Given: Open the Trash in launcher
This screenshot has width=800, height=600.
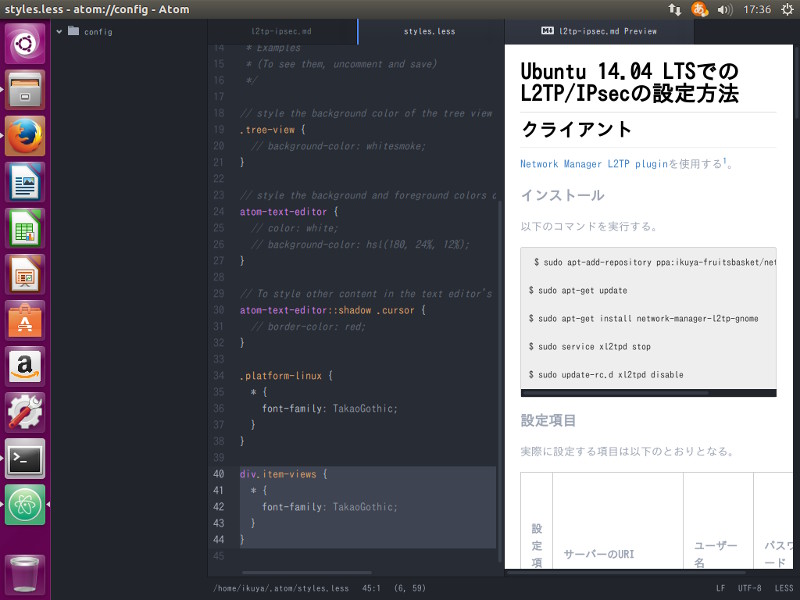Looking at the screenshot, I should (25, 575).
